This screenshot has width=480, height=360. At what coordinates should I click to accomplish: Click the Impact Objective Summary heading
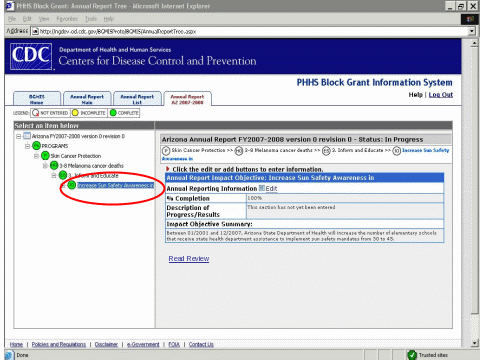click(x=209, y=224)
